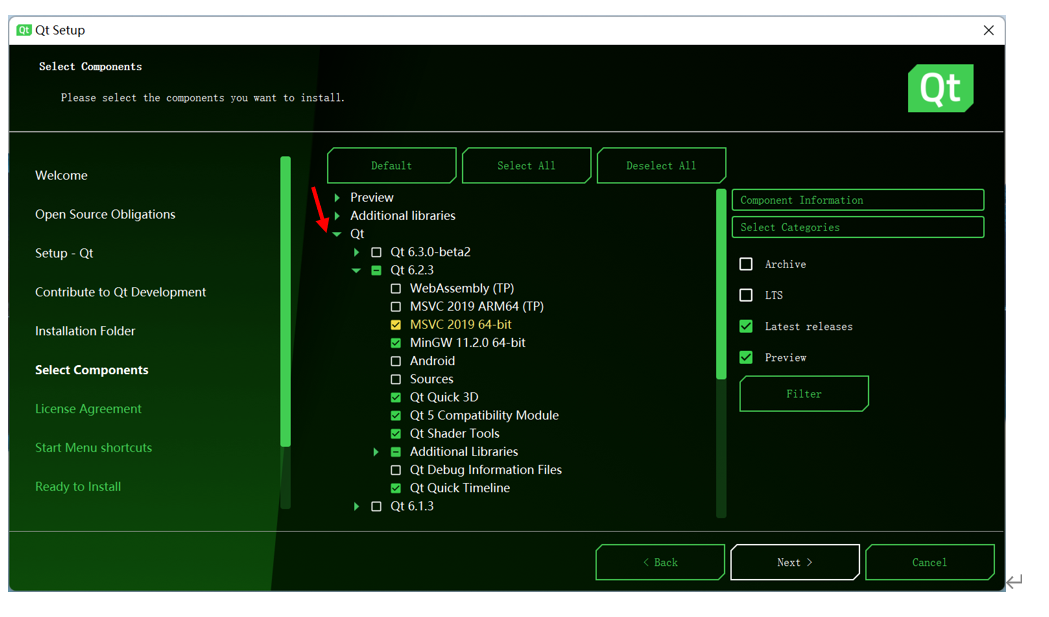This screenshot has width=1049, height=617.
Task: Toggle Additional Libraries partial checkbox
Action: (395, 452)
